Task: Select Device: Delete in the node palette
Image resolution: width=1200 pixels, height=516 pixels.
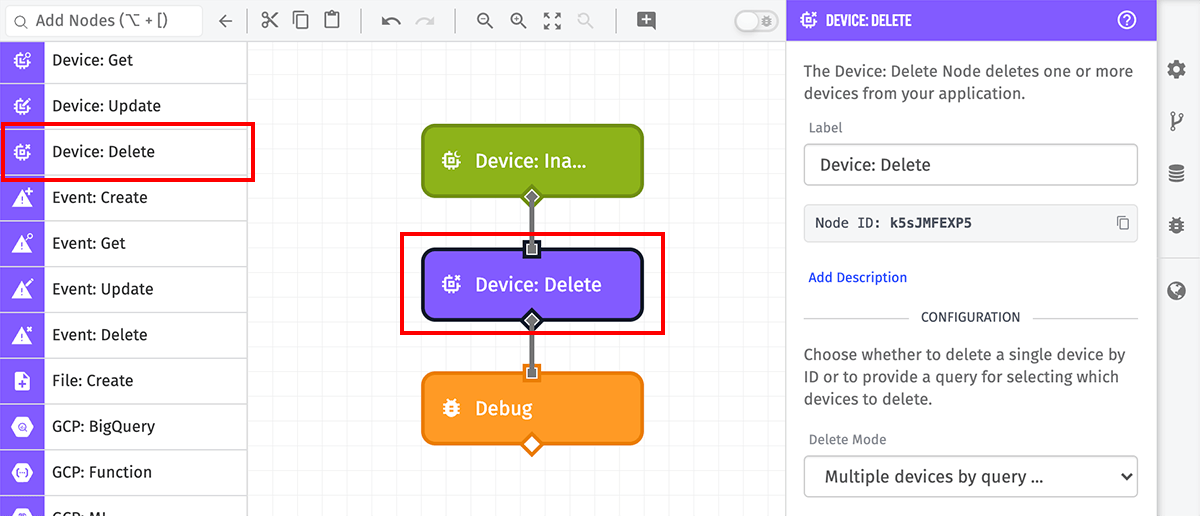Action: (124, 152)
